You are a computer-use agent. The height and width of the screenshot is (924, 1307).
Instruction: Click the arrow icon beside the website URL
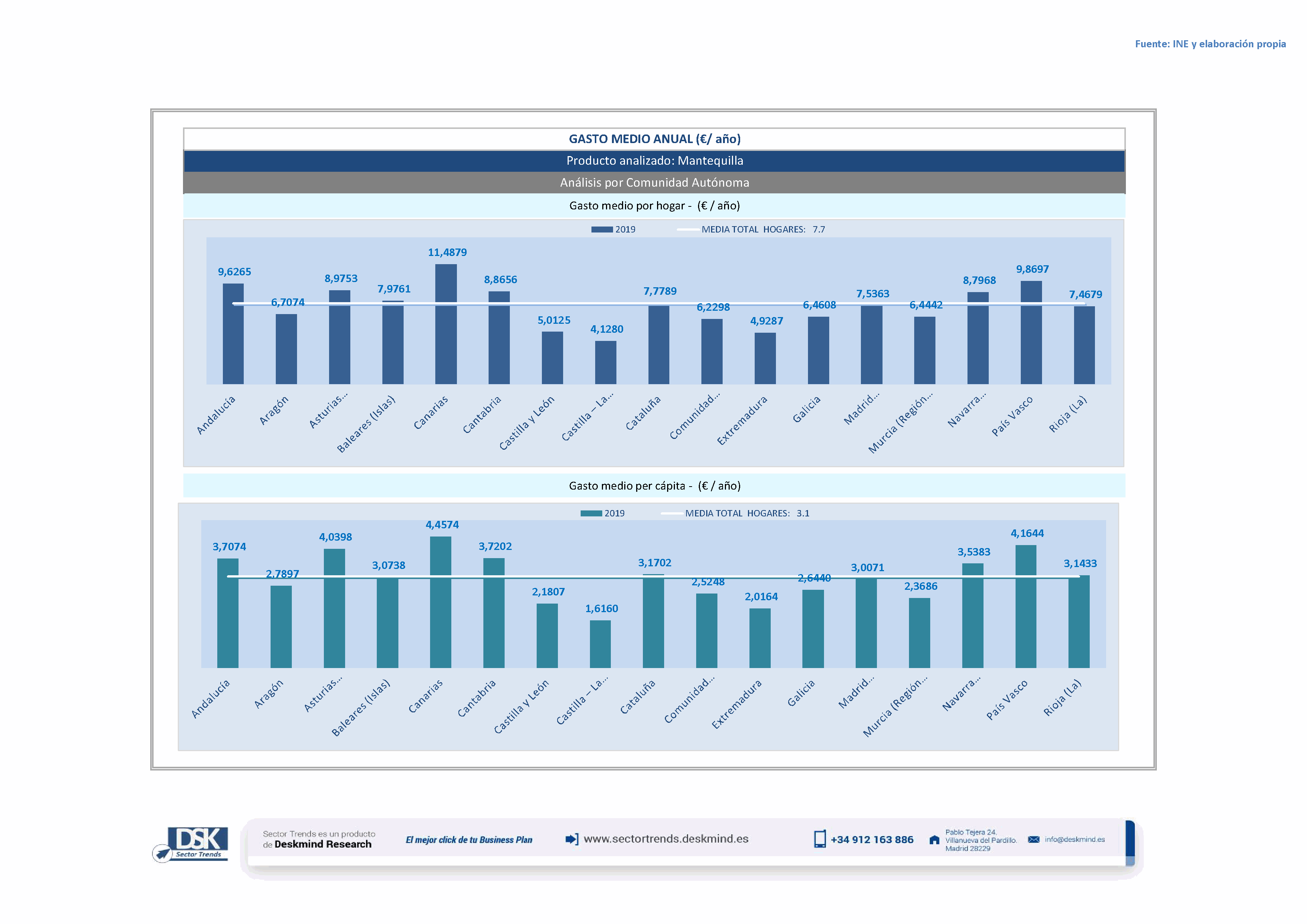tap(572, 839)
